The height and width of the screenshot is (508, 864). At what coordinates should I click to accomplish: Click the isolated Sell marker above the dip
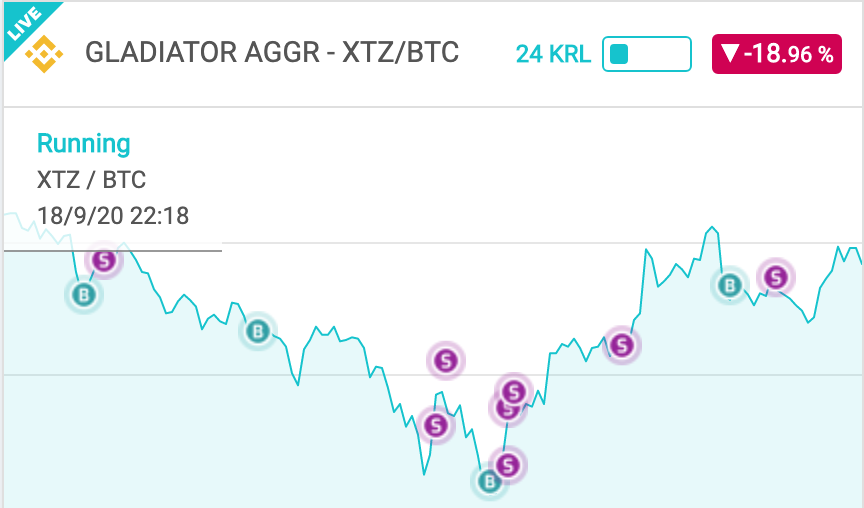pos(446,361)
